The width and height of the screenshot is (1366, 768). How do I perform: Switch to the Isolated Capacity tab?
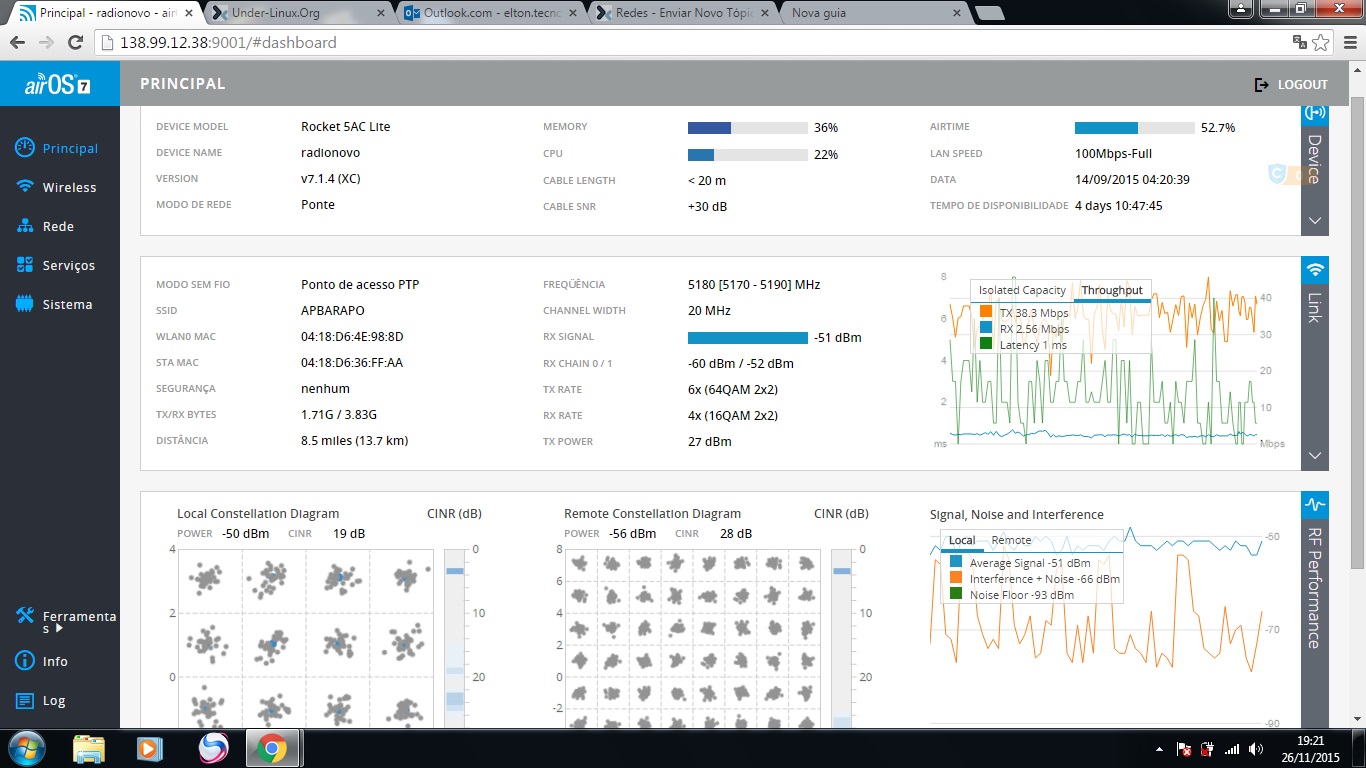[x=1022, y=290]
